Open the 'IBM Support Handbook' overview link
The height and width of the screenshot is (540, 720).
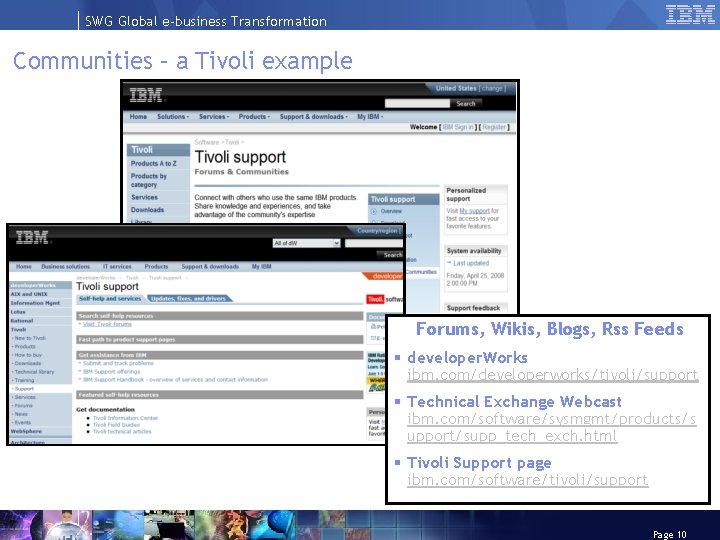coord(175,380)
